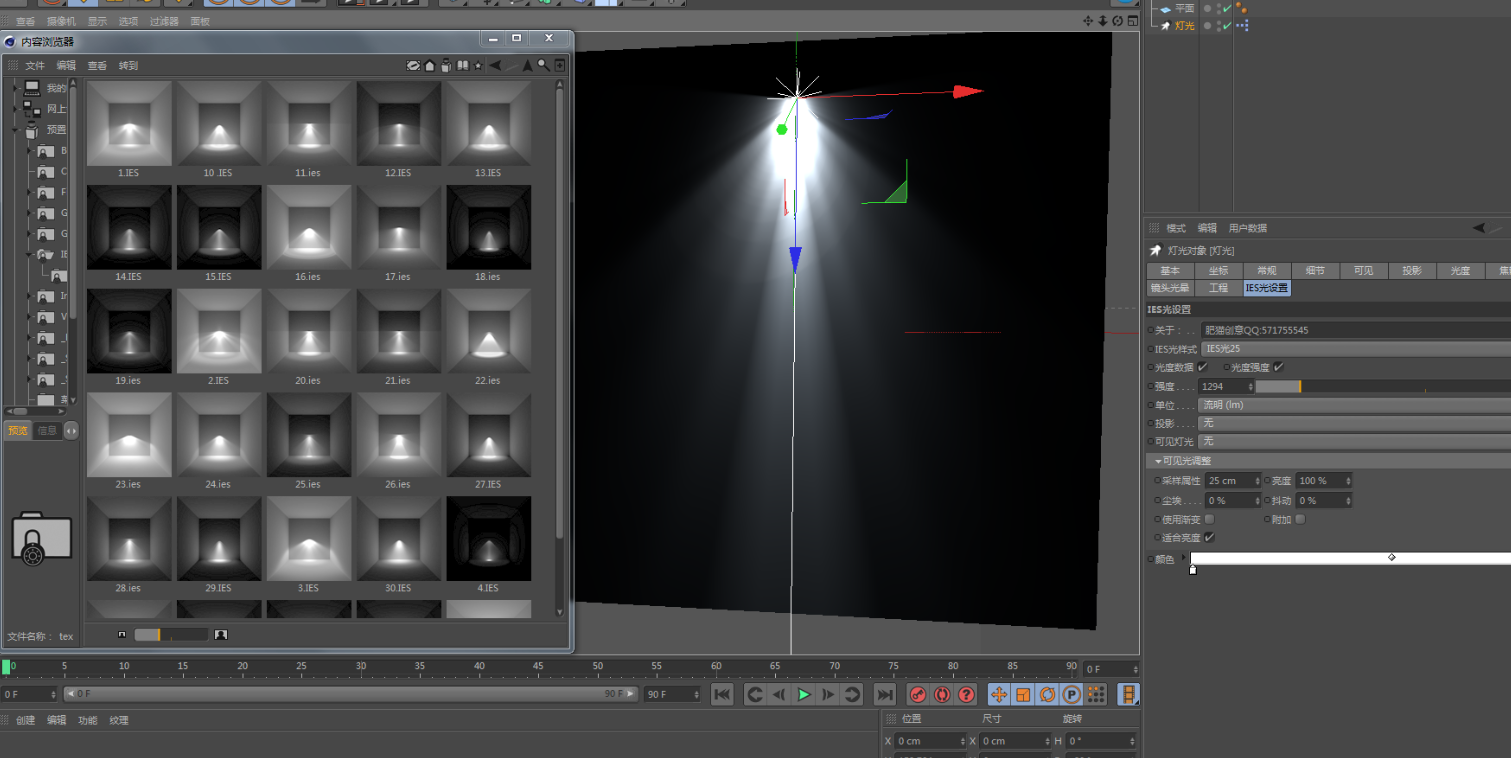Image resolution: width=1511 pixels, height=758 pixels.
Task: Open the 投影 dropdown
Action: pyautogui.click(x=1354, y=423)
